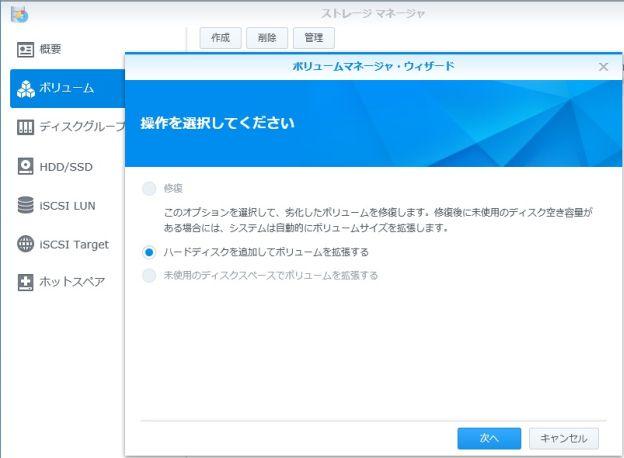
Task: Click the ボリュームマネージャ・ウィザード dialog title
Action: point(373,66)
